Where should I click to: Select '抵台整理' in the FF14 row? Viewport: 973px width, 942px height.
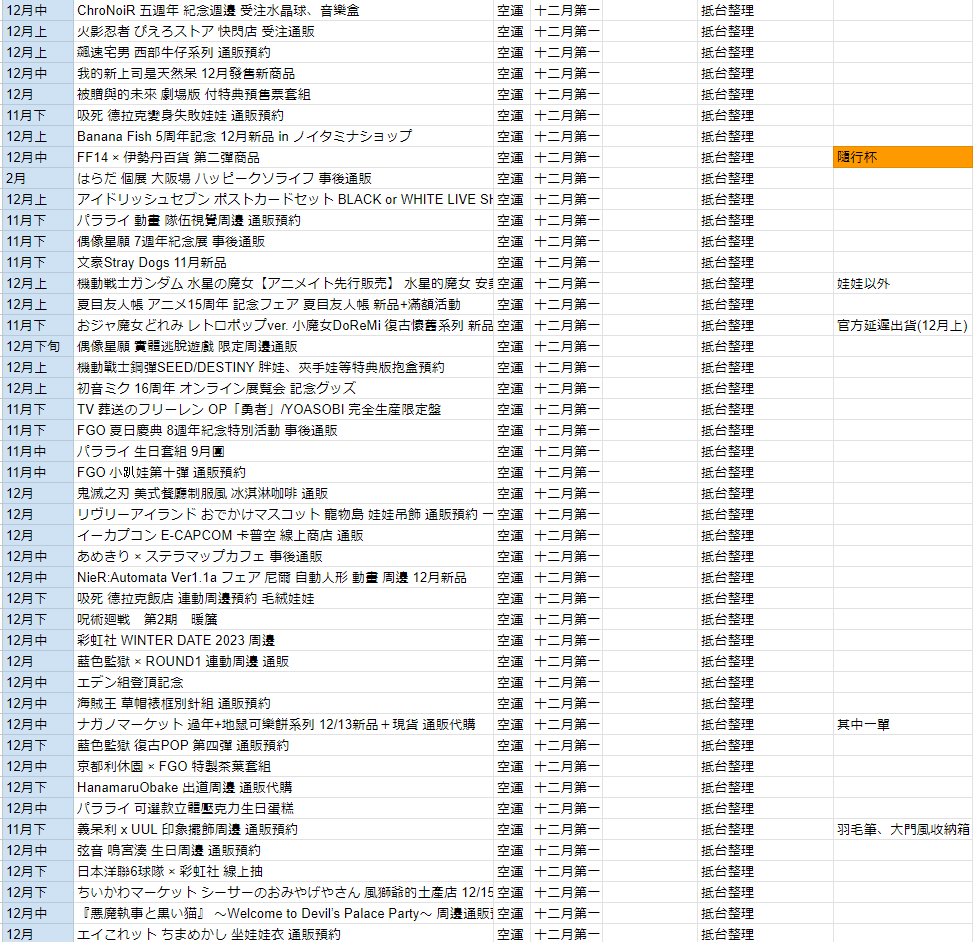[765, 157]
